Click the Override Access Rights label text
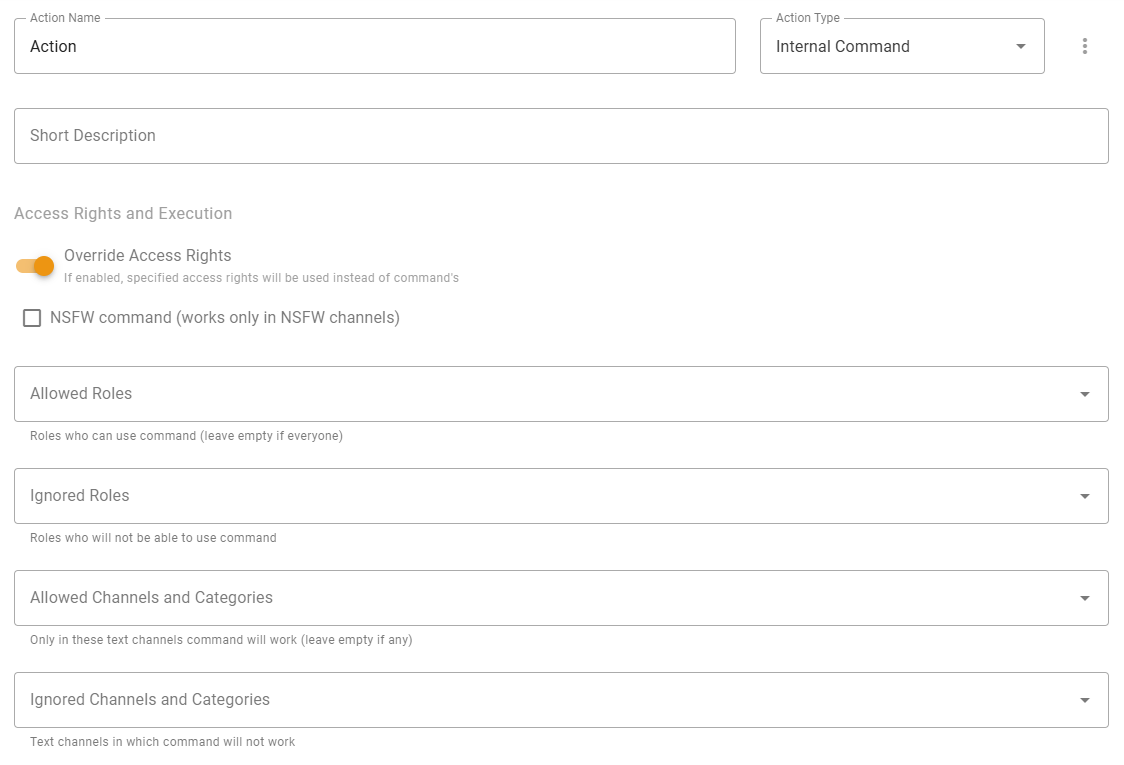The width and height of the screenshot is (1124, 765). (147, 256)
